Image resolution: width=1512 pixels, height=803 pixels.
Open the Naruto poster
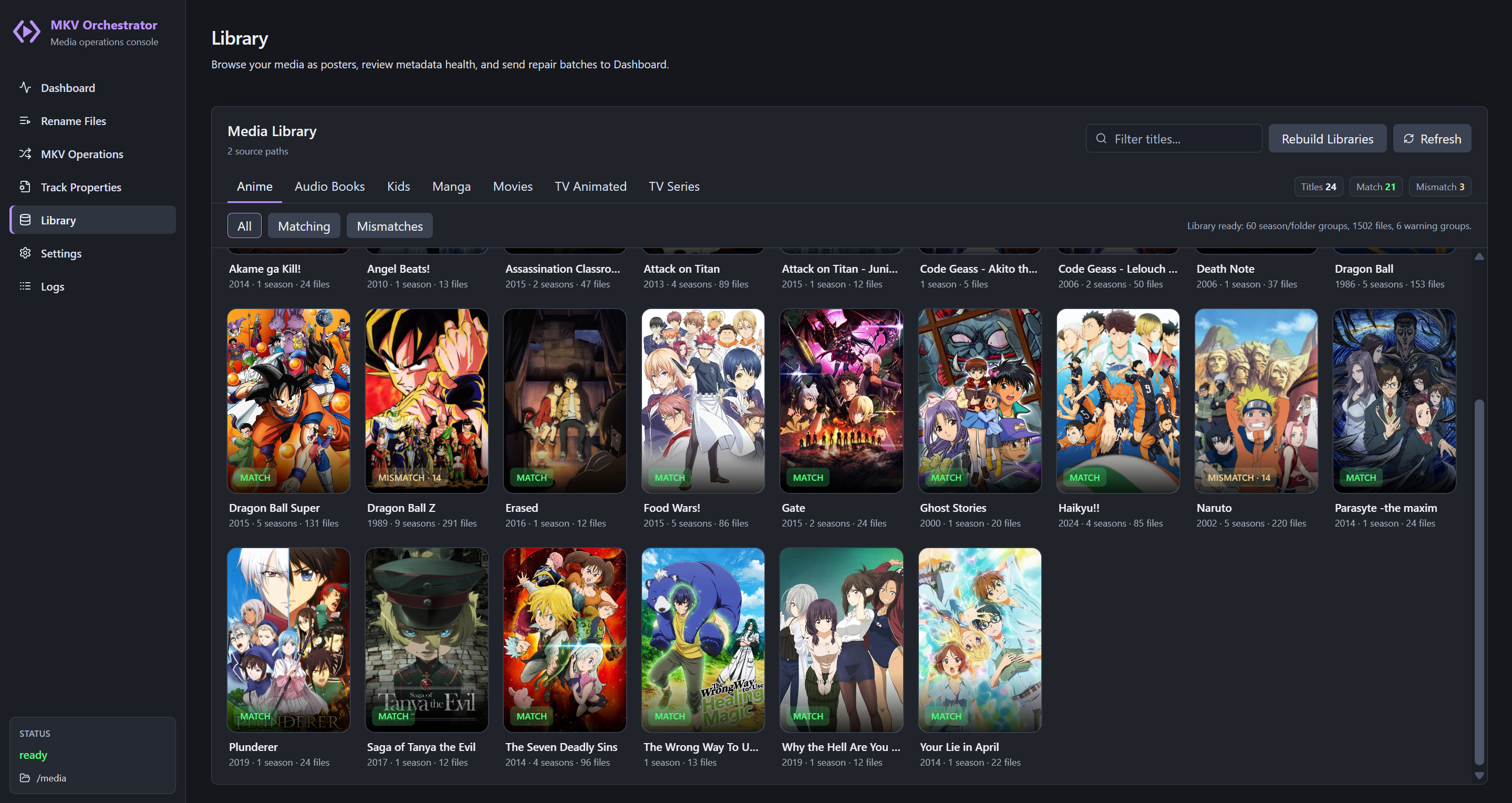(1256, 401)
